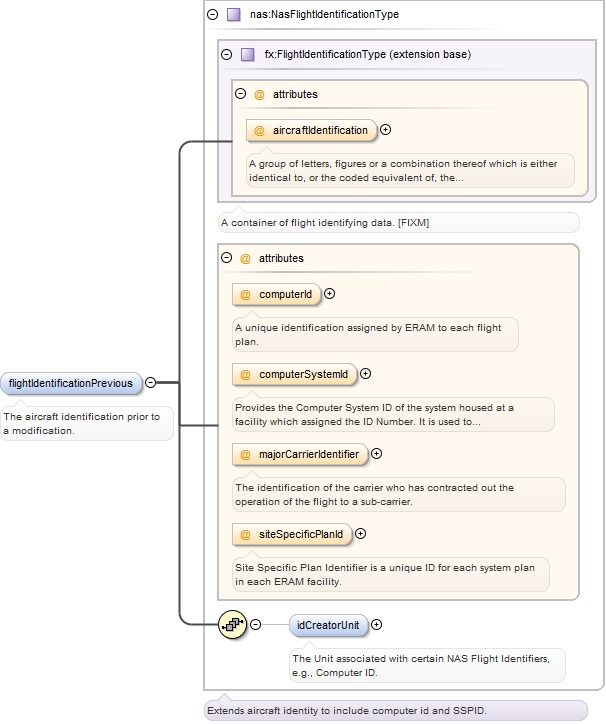This screenshot has width=606, height=724.
Task: Click the @ icon on majorCarrierIdentifier attribute
Action: pos(245,454)
